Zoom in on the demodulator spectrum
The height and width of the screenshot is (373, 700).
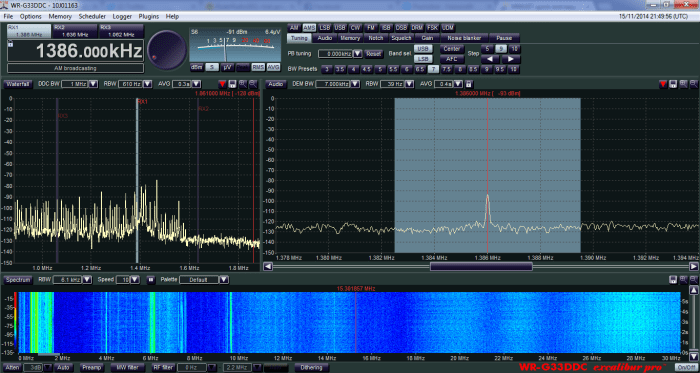[683, 84]
